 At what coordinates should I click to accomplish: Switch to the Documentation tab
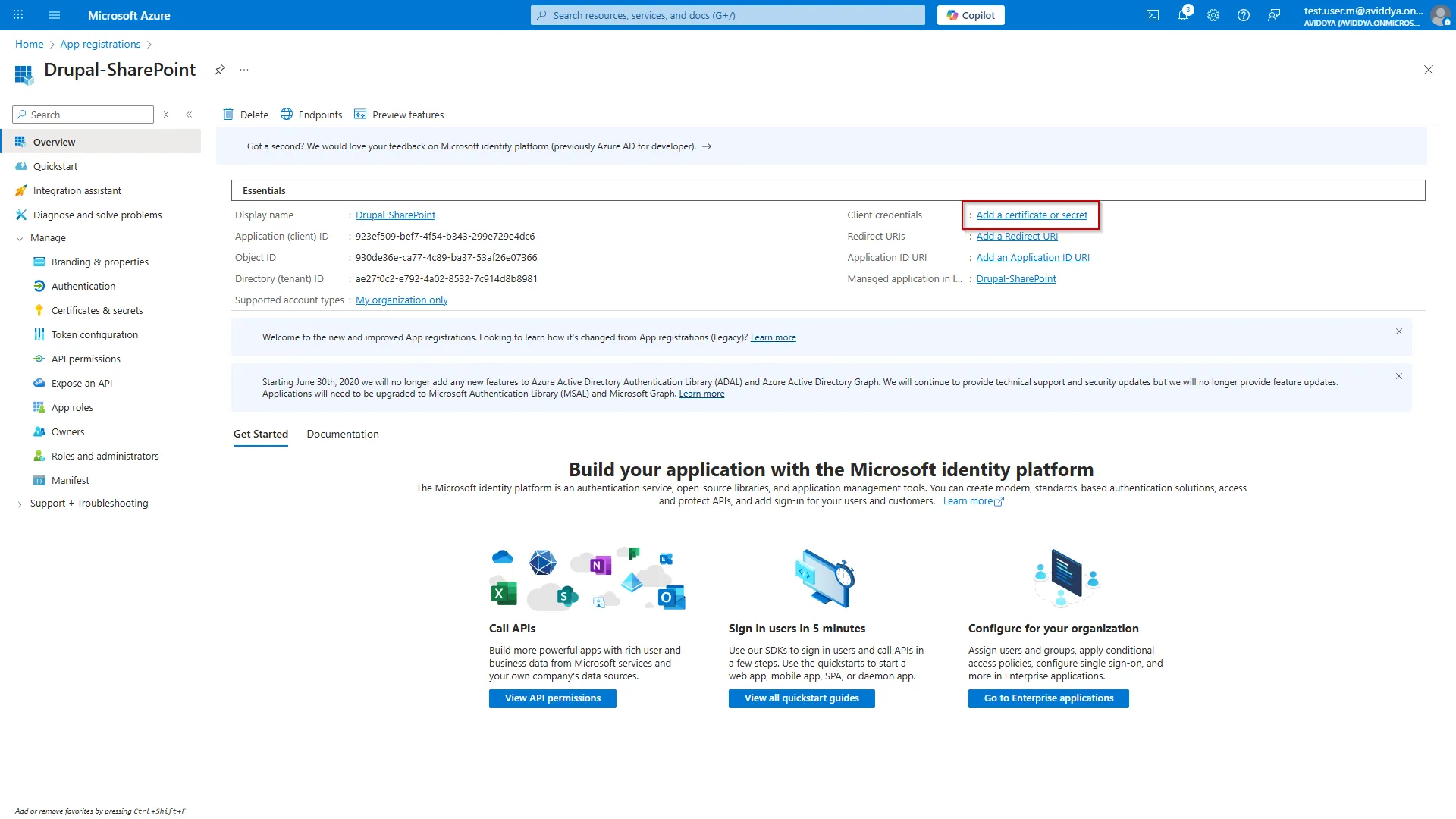[x=343, y=434]
